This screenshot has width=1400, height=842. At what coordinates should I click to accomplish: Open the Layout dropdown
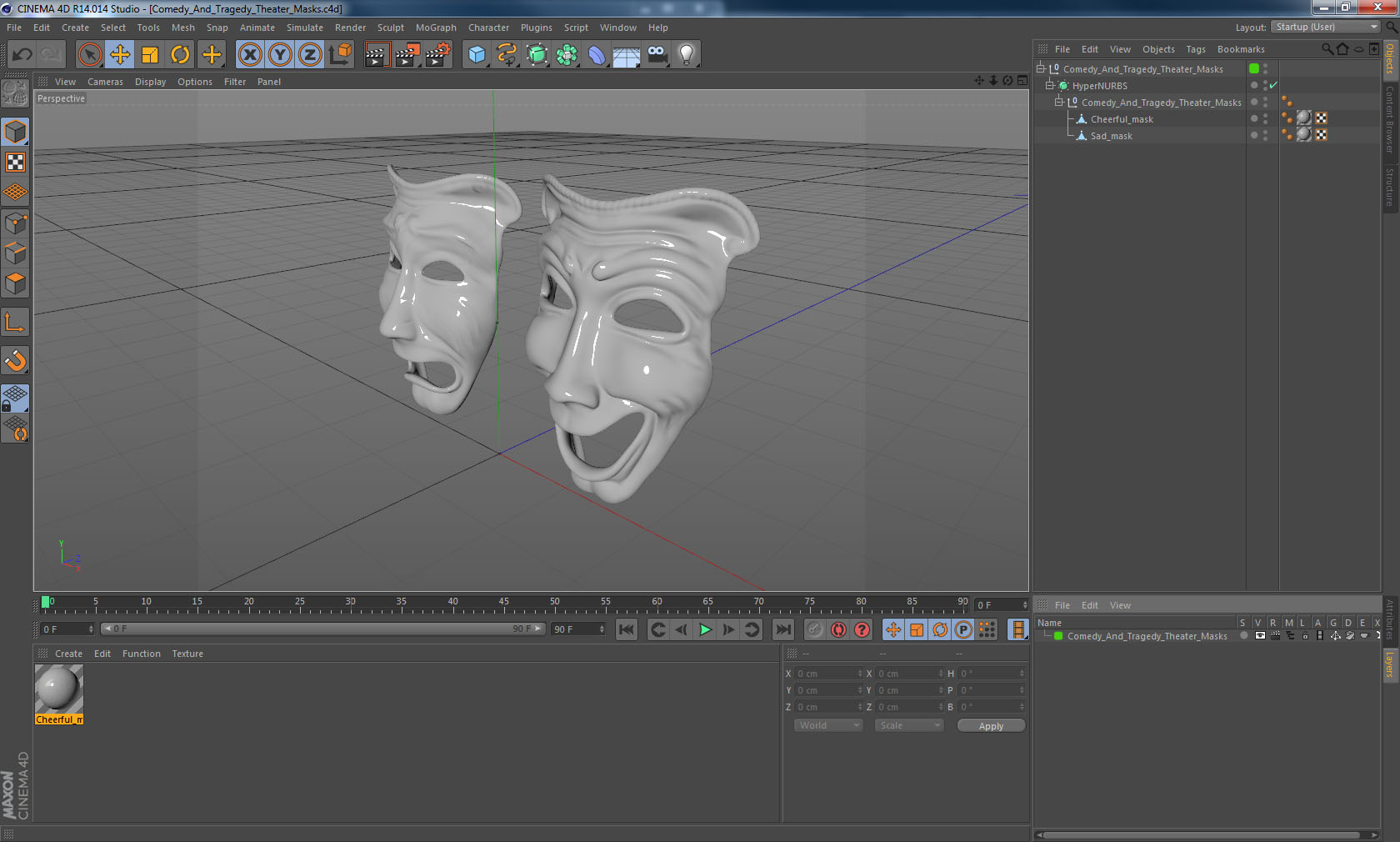tap(1326, 28)
